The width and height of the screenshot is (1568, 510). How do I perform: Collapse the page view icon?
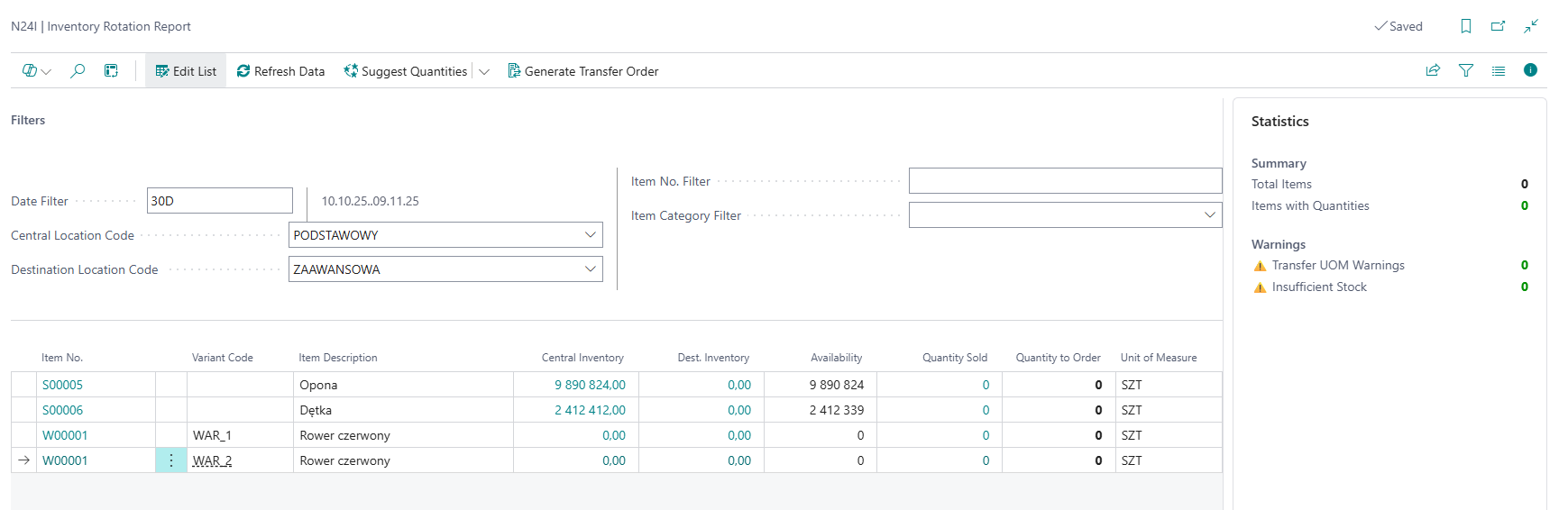pyautogui.click(x=1531, y=26)
